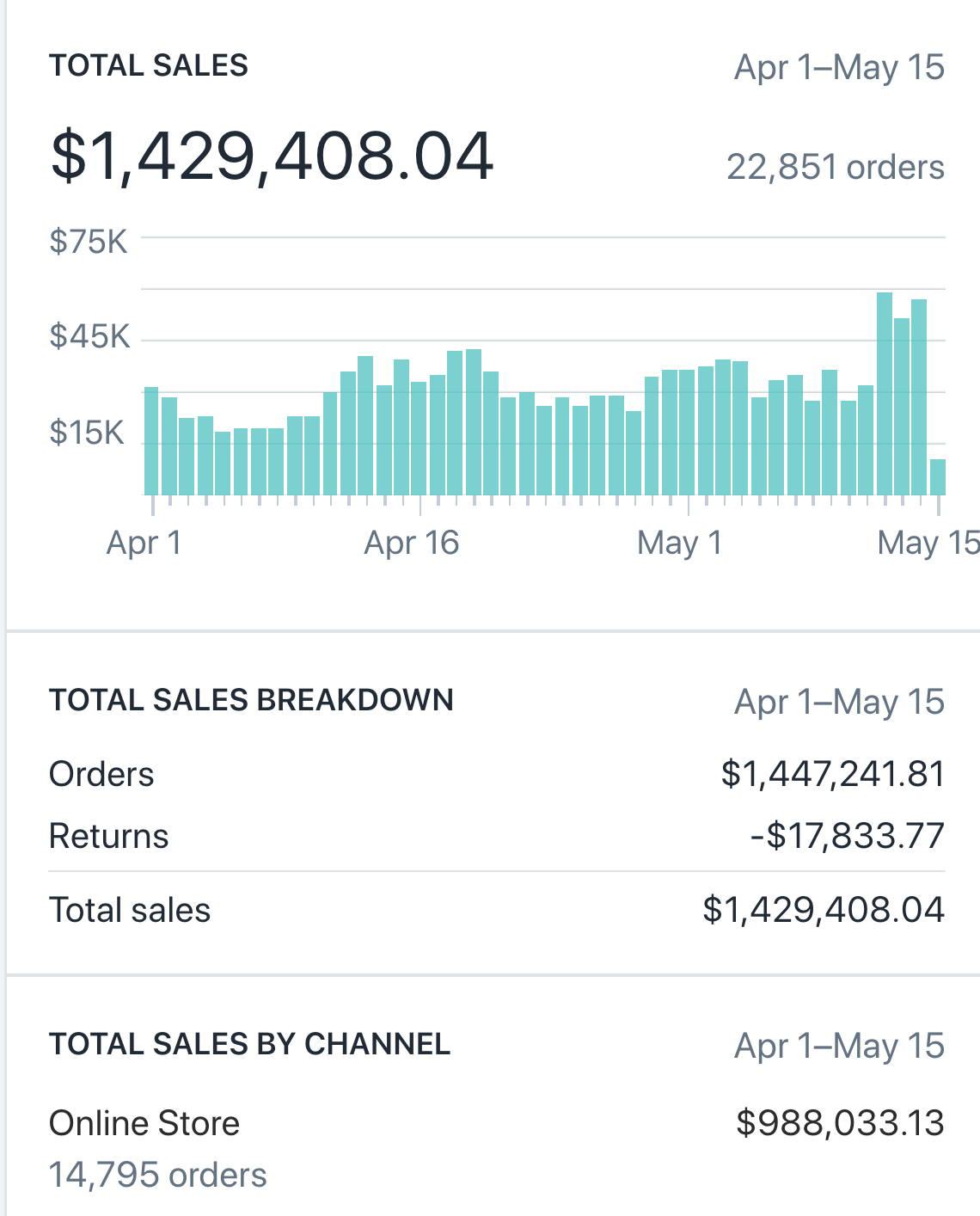Click the Orders row label in breakdown

pos(101,774)
